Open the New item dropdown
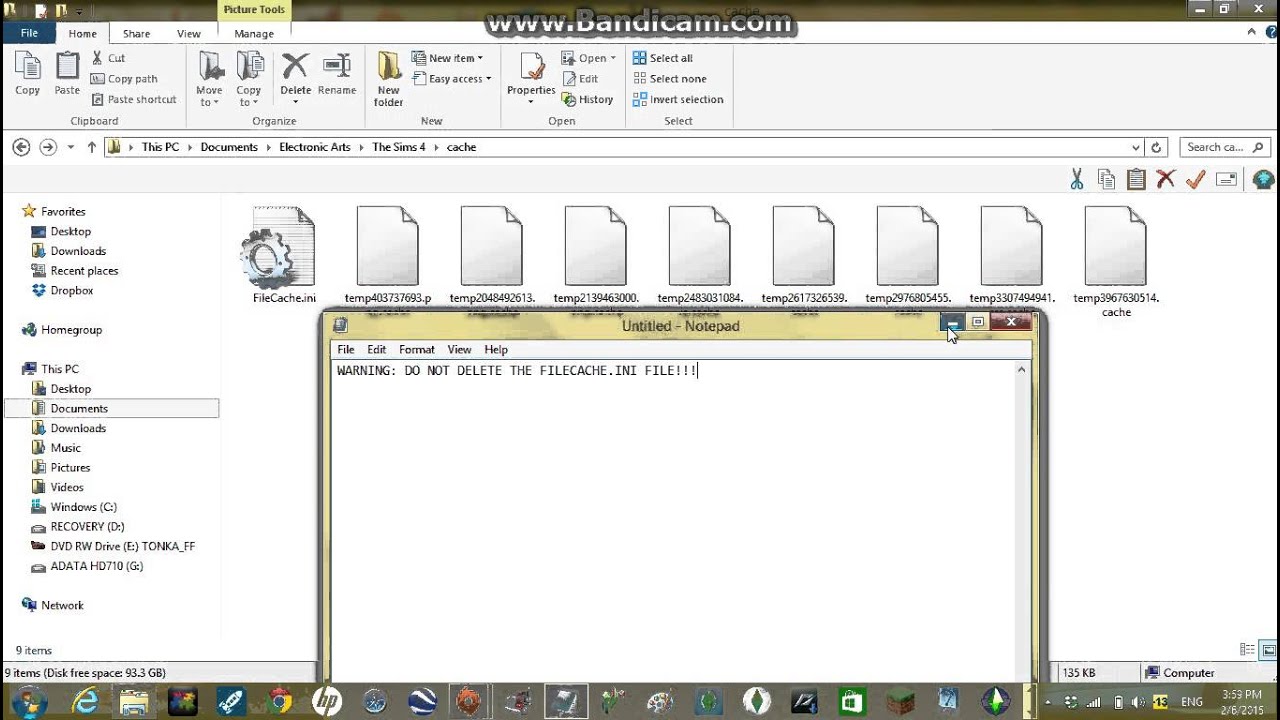This screenshot has height=720, width=1280. click(x=448, y=58)
